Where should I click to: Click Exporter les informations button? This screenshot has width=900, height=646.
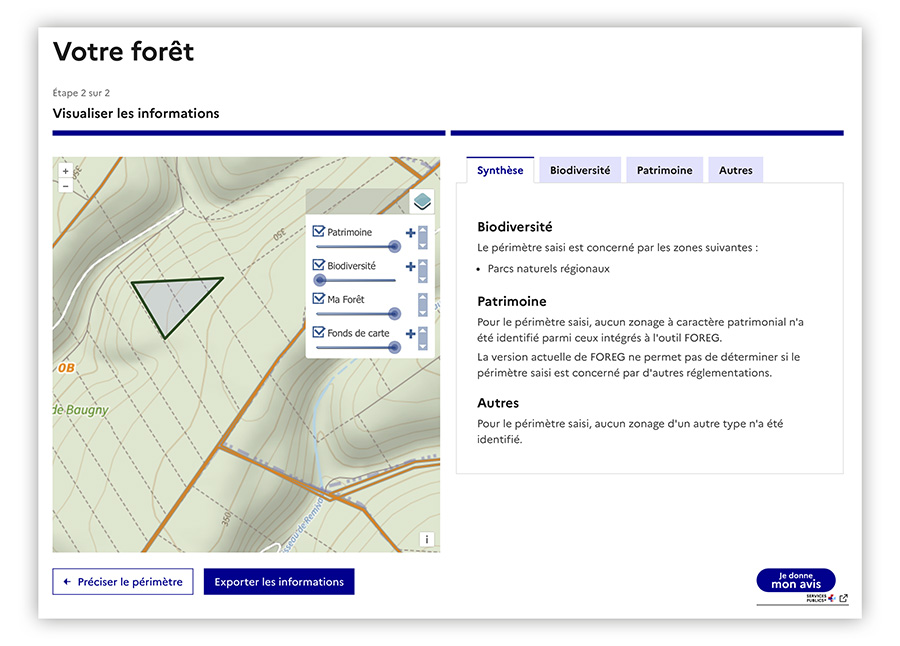tap(279, 582)
